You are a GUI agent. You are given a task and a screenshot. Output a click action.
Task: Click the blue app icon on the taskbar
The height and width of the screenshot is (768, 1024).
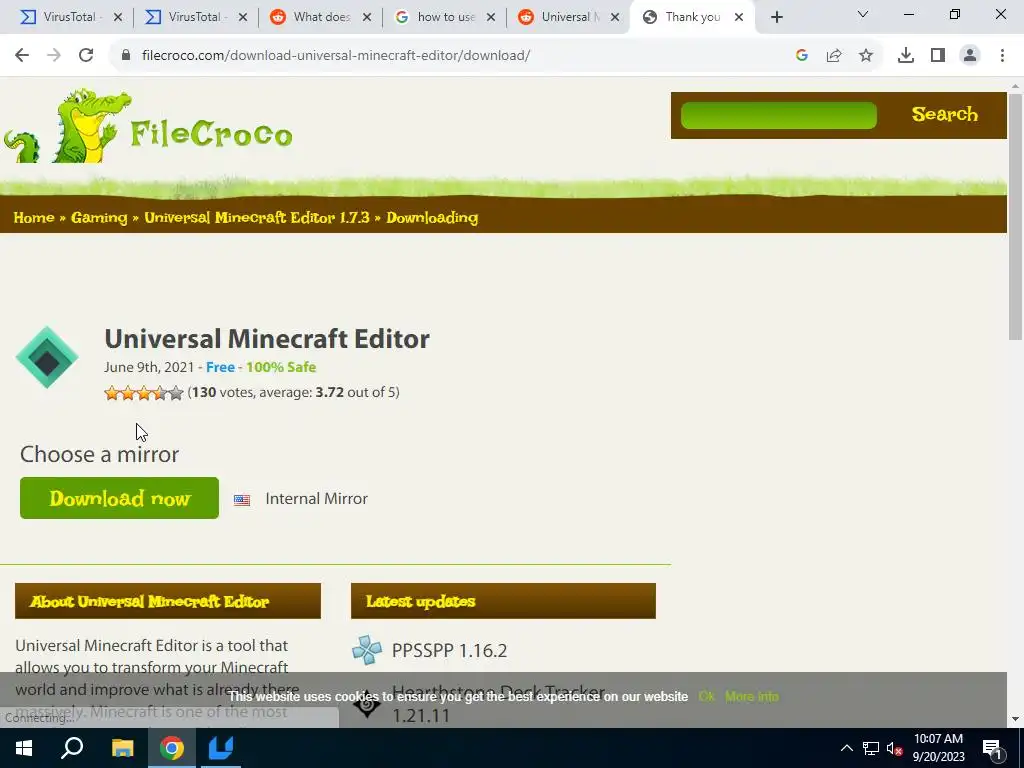tap(221, 748)
